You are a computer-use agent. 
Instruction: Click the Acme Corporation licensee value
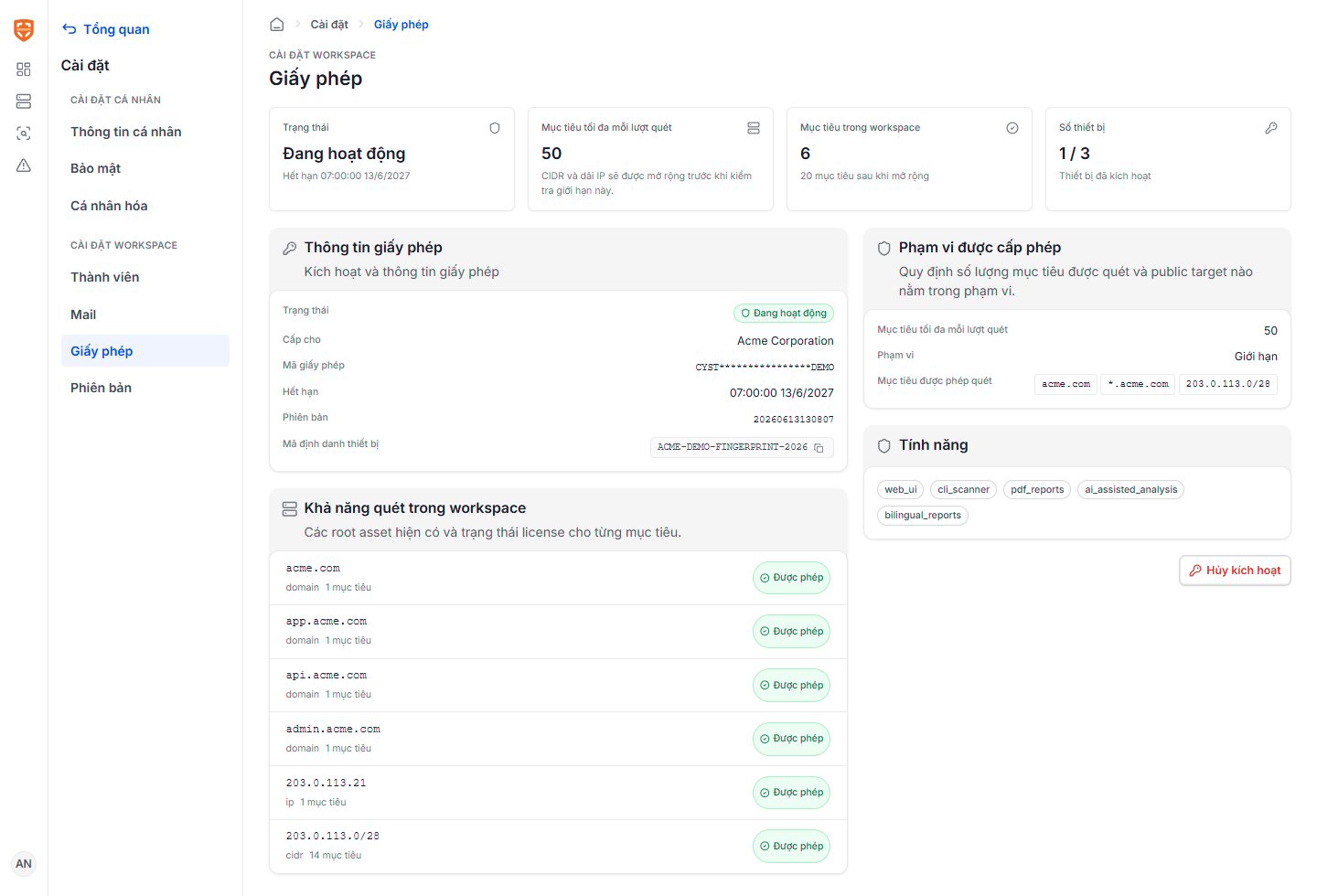(x=786, y=341)
